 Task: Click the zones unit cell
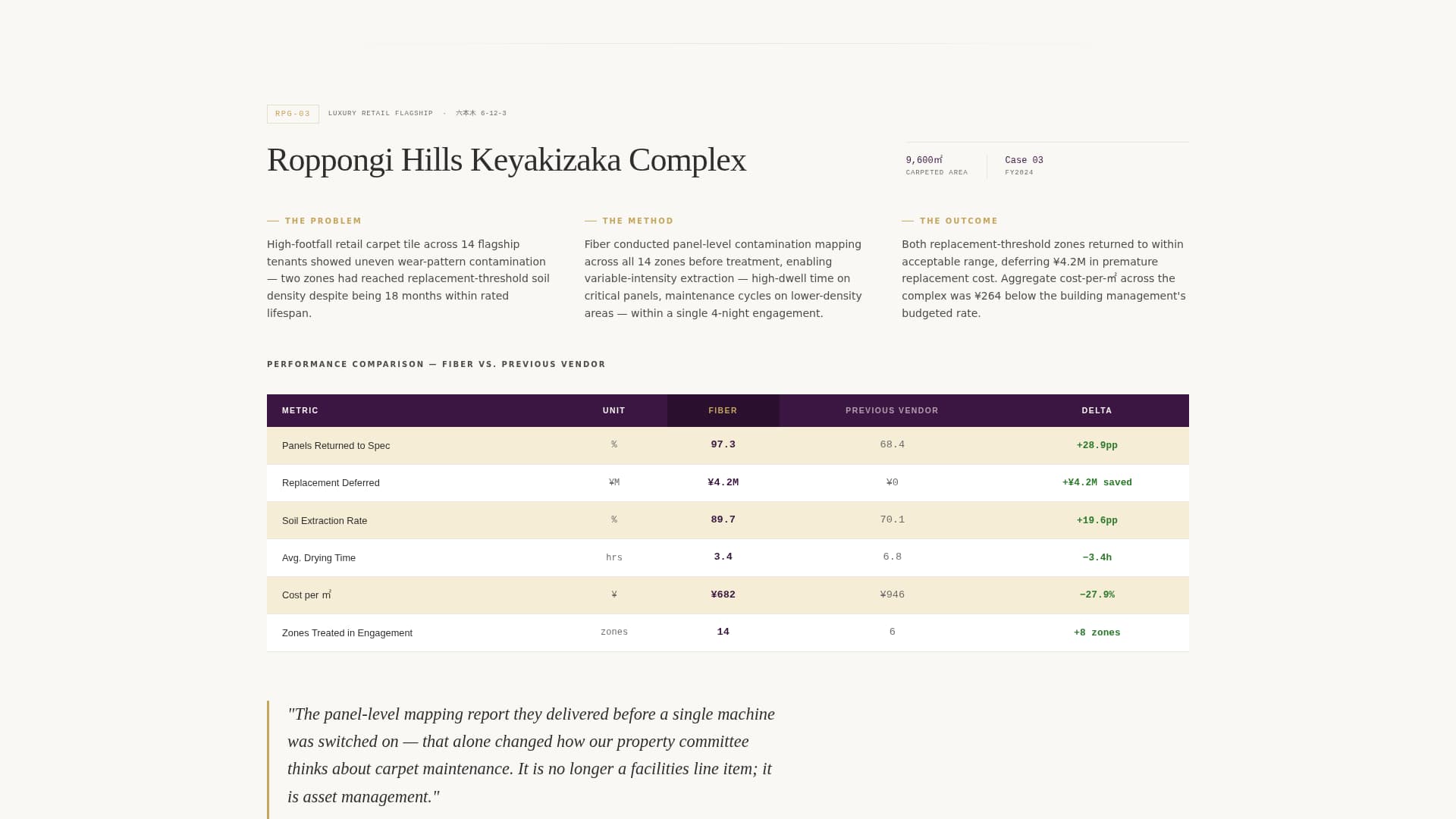[x=614, y=632]
